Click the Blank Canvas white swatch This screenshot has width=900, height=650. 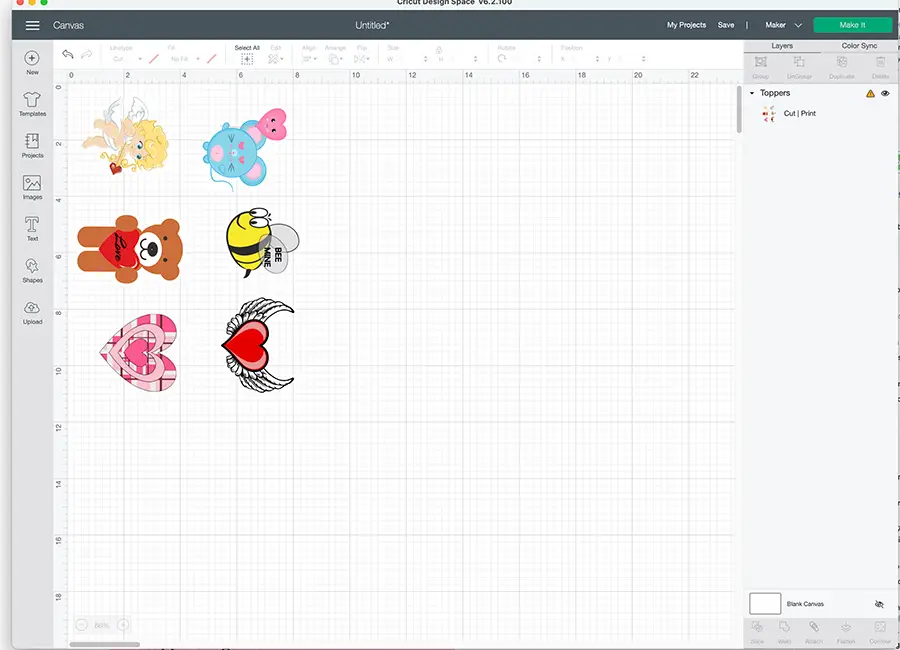coord(765,604)
